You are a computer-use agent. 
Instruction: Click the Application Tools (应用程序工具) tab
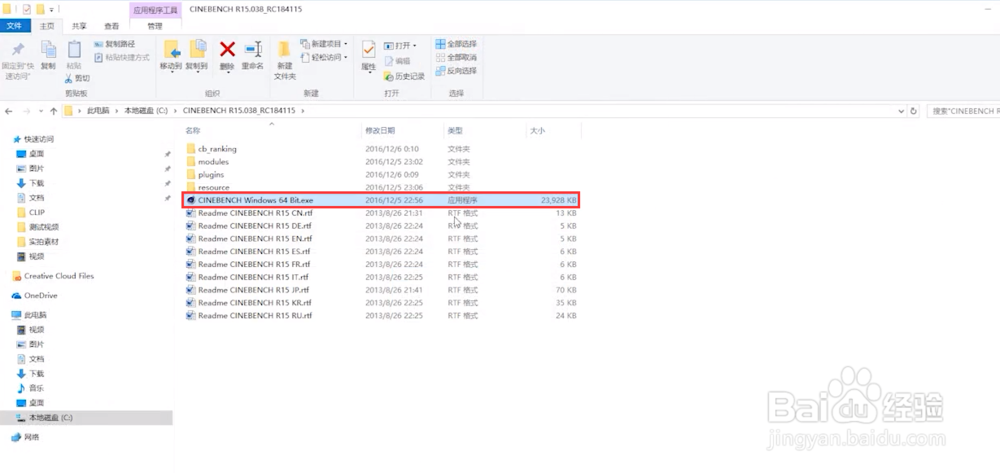click(155, 10)
